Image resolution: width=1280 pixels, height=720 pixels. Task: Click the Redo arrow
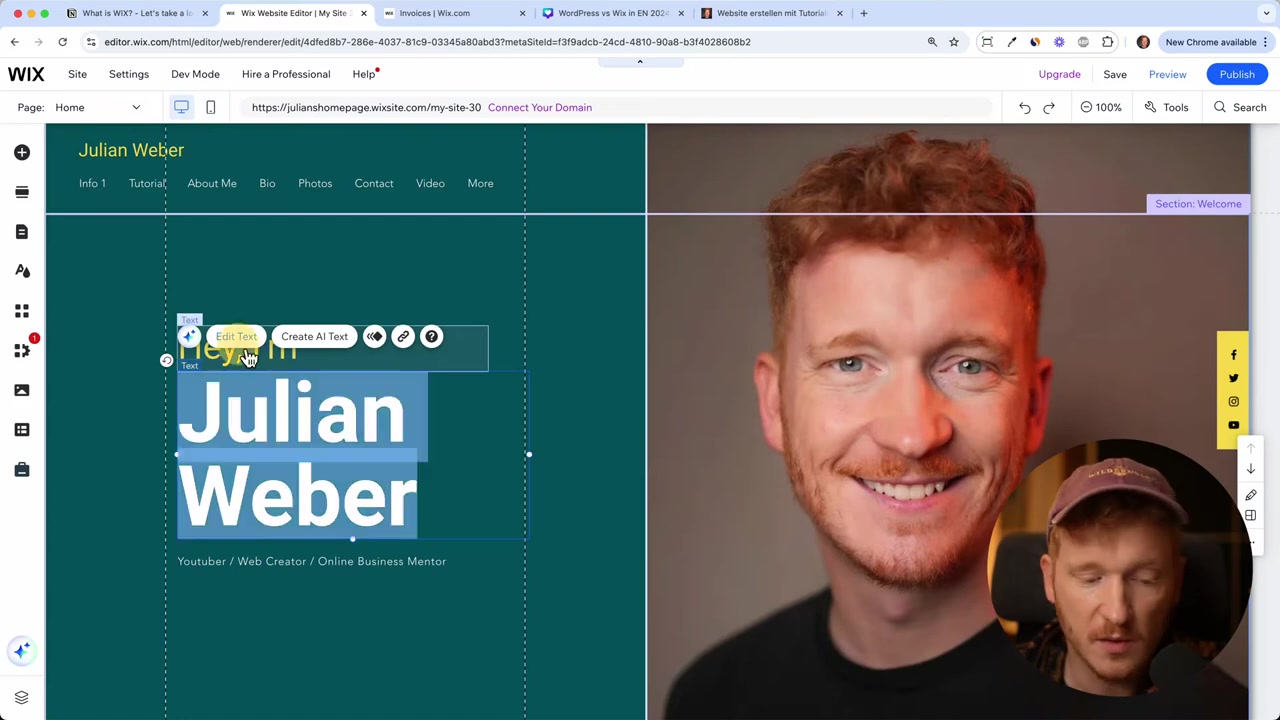tap(1049, 107)
